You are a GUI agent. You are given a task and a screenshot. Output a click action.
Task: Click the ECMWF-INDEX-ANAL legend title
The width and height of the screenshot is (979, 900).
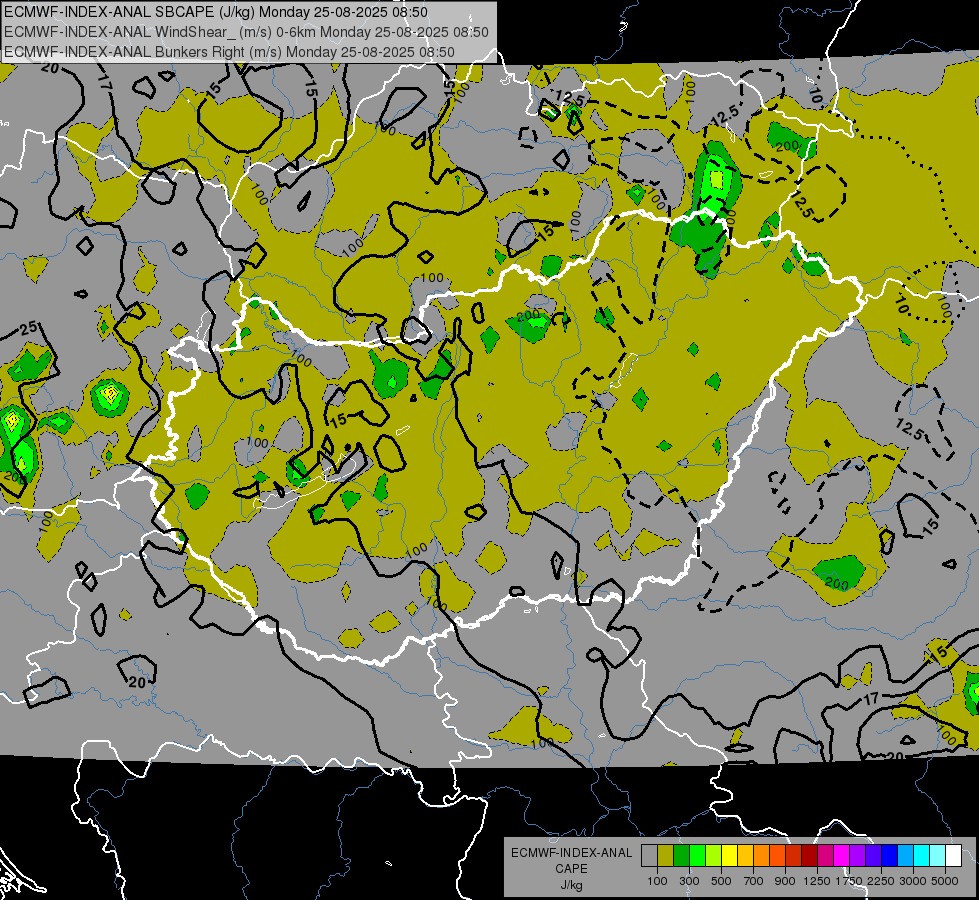click(x=571, y=853)
